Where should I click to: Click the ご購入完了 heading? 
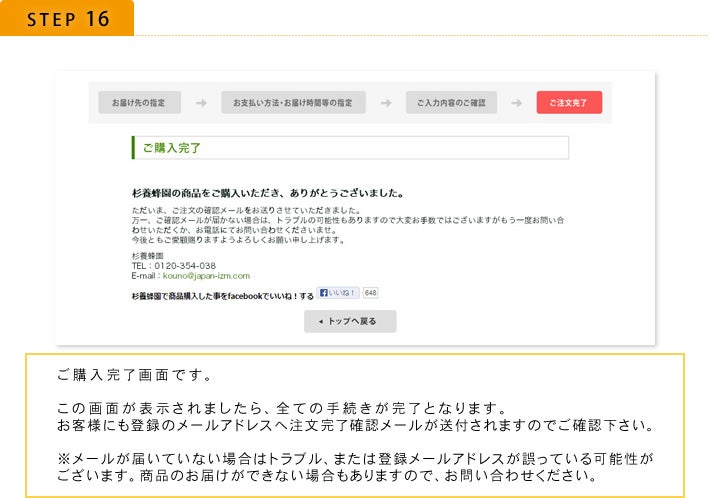(171, 148)
